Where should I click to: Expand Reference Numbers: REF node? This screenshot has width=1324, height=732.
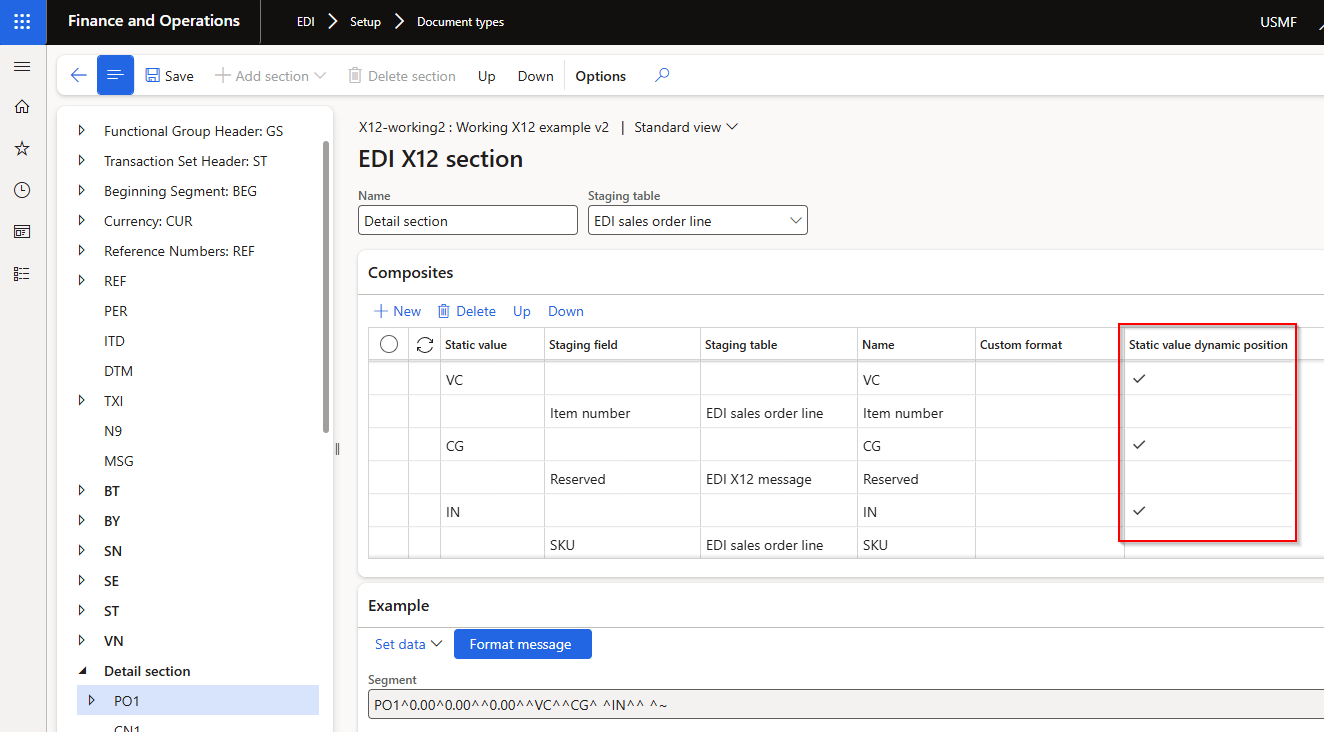[81, 251]
